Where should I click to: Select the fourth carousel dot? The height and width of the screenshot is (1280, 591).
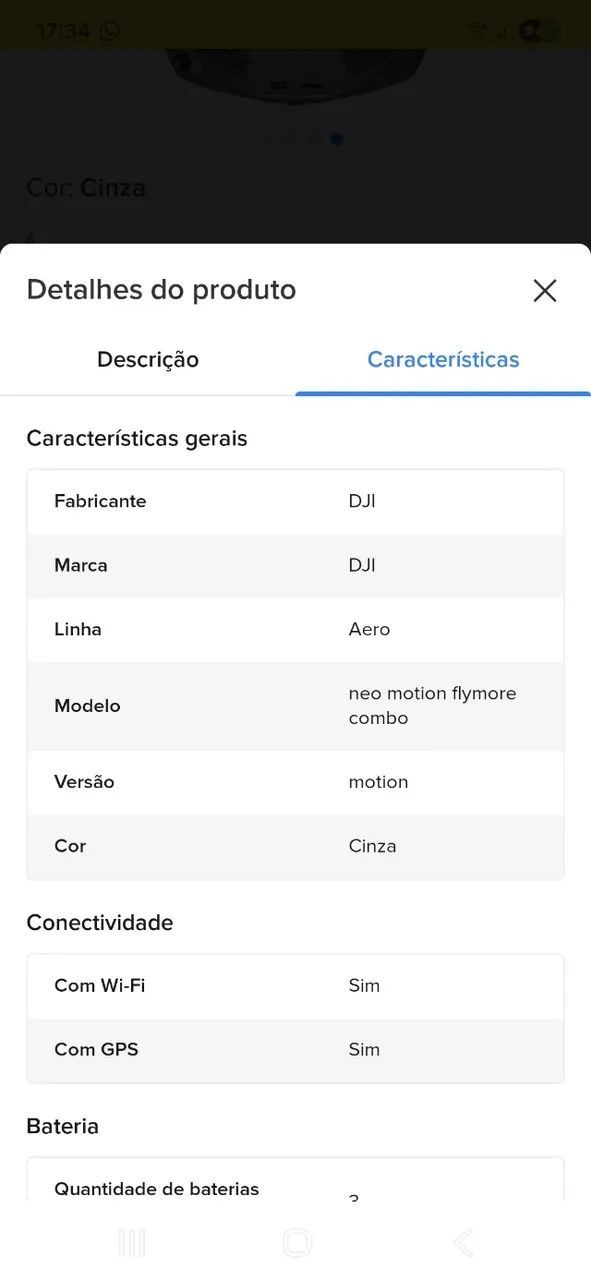337,140
